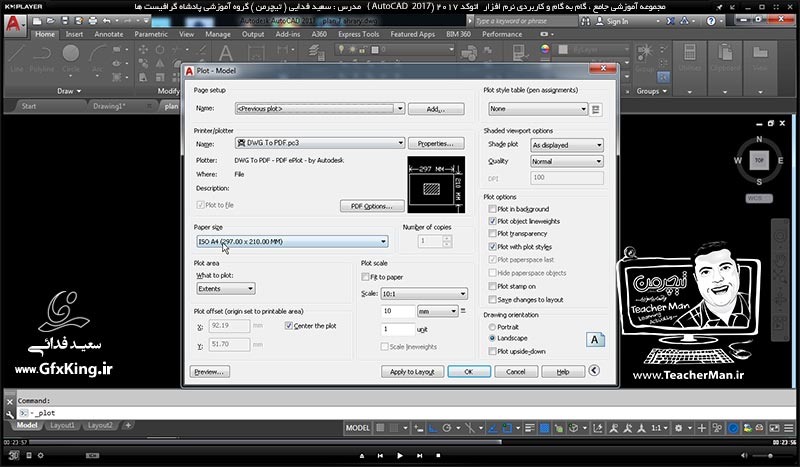The height and width of the screenshot is (467, 800).
Task: Open the Layer Properties icon in ribbon
Action: coord(316,52)
